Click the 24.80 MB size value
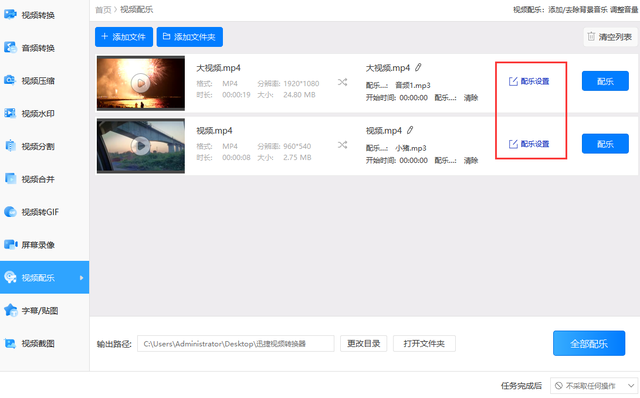 [299, 95]
